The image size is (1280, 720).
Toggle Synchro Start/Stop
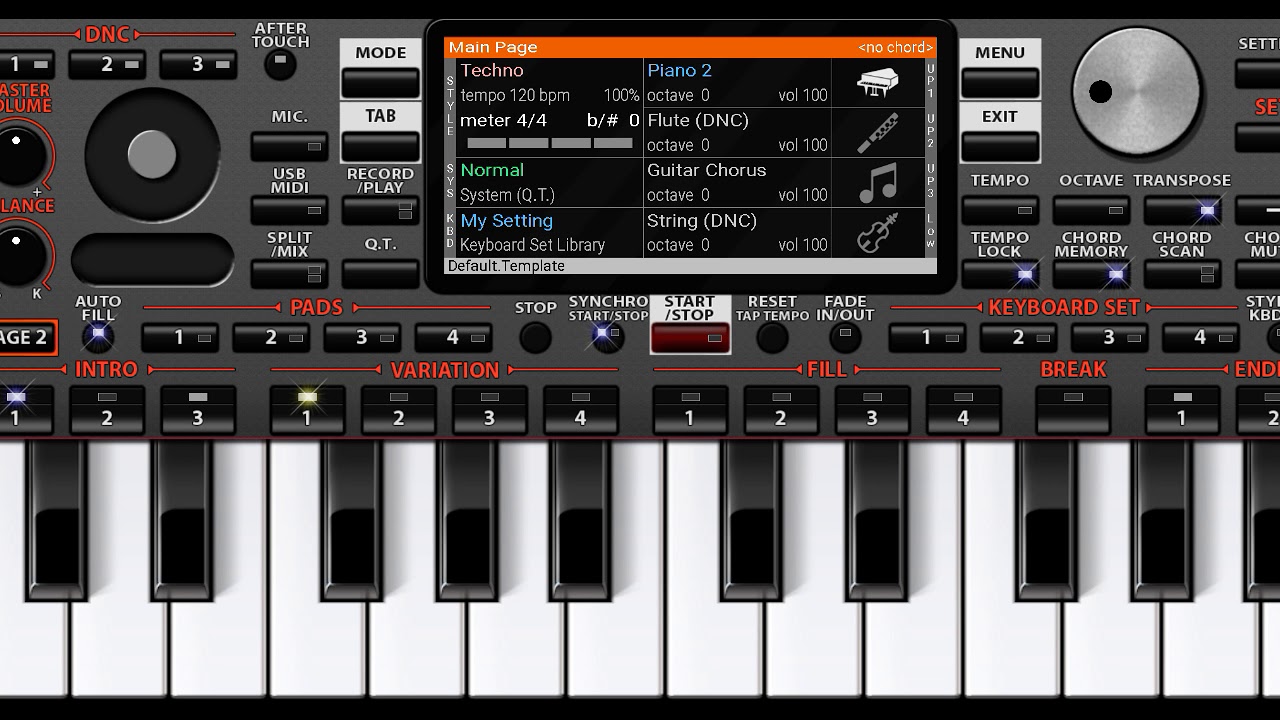click(608, 337)
